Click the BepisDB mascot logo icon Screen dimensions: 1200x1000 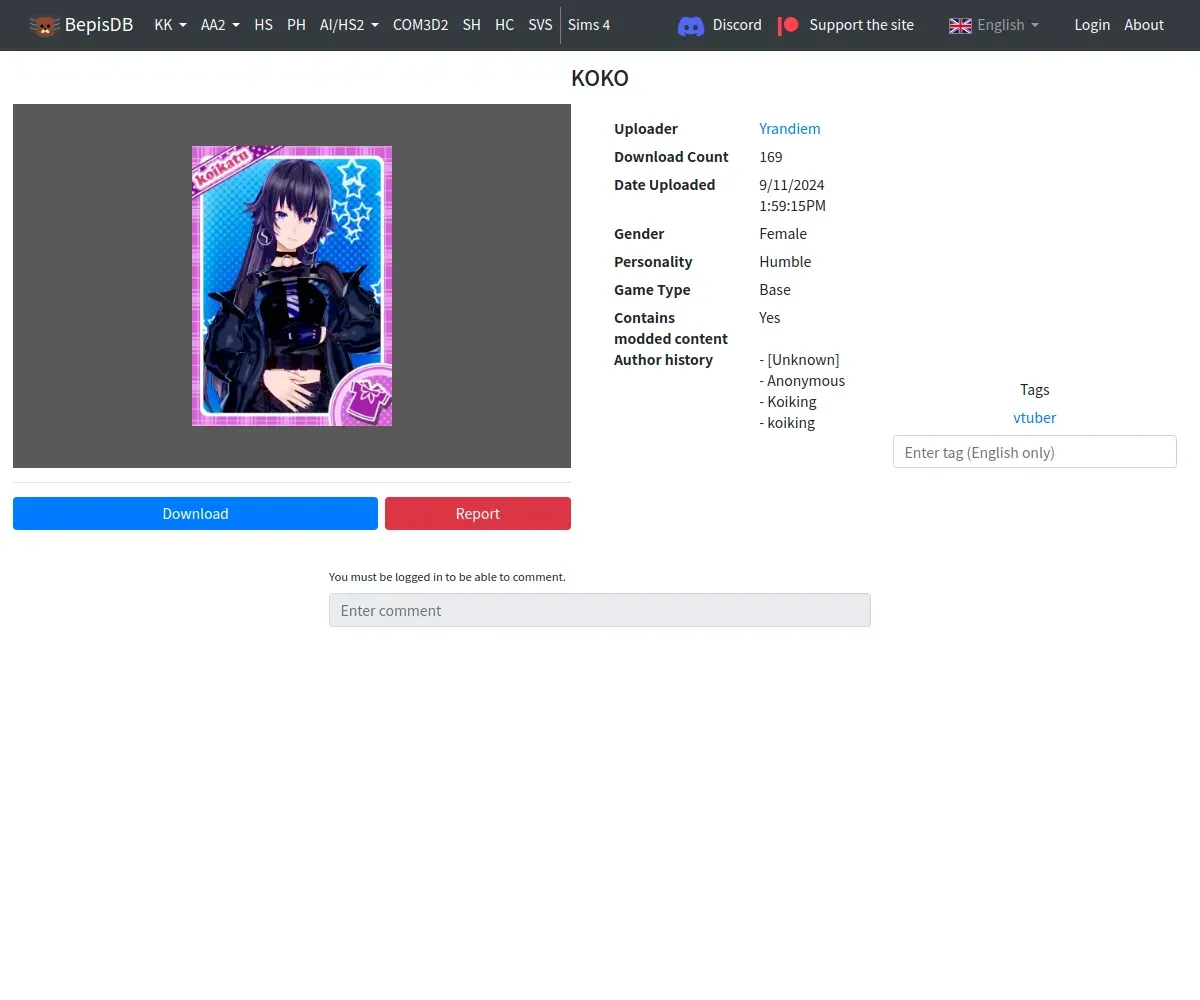point(44,25)
